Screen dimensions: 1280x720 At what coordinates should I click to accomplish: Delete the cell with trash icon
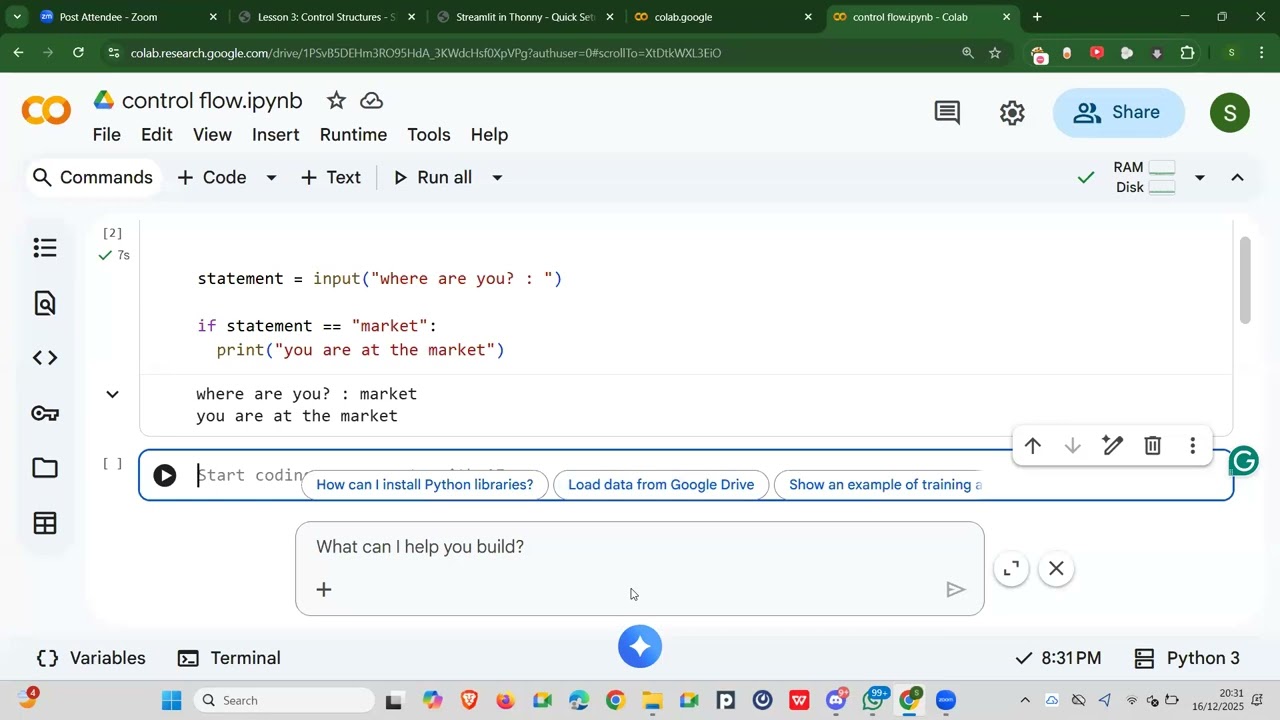(1153, 446)
